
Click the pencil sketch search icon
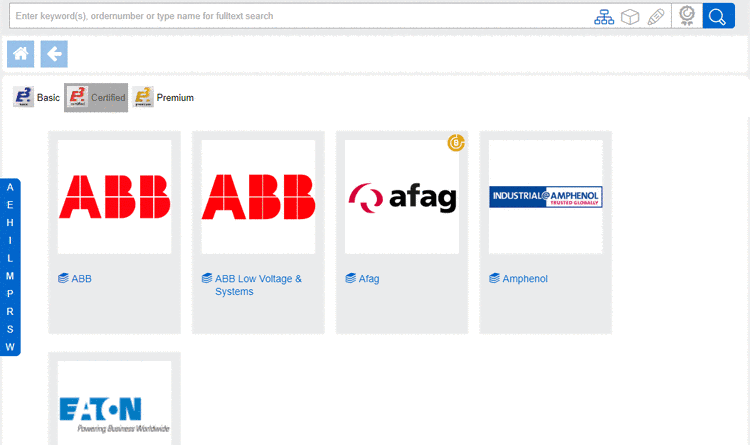point(656,17)
